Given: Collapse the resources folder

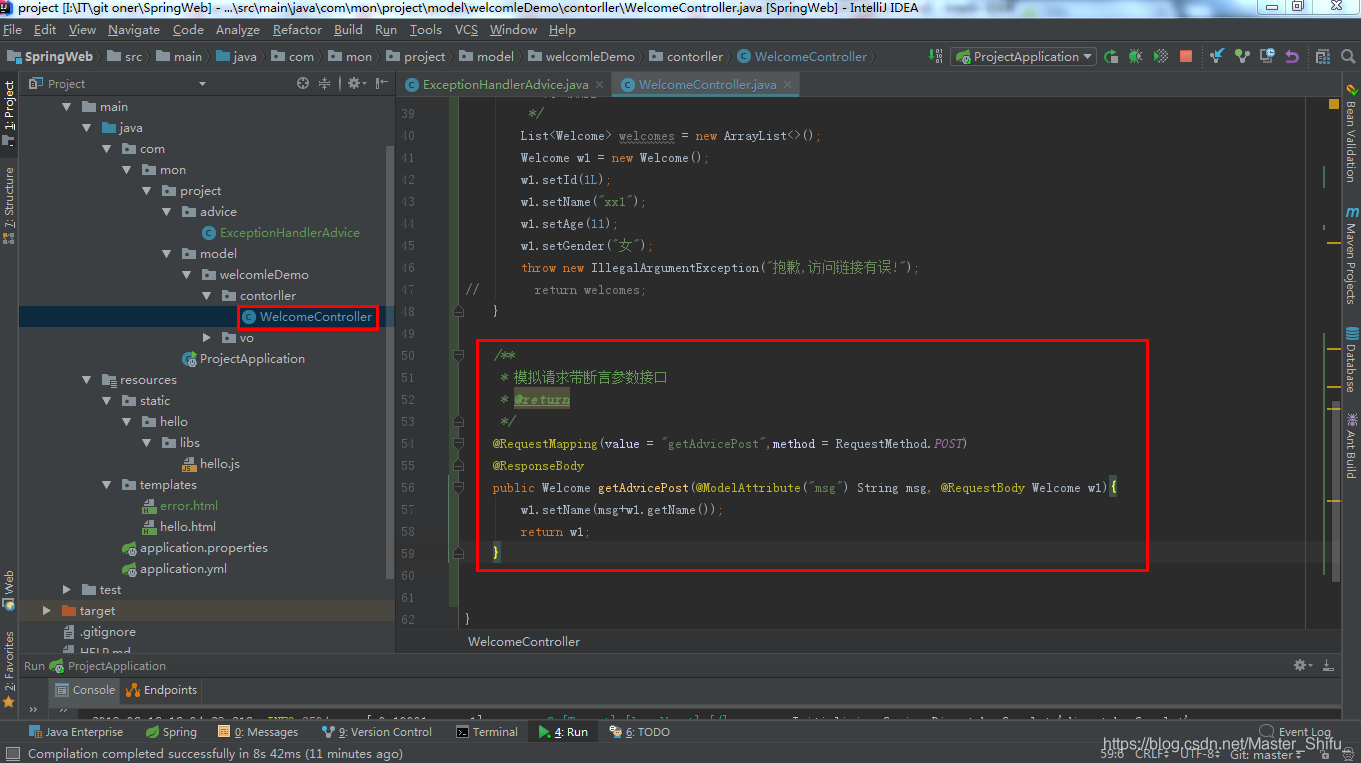Looking at the screenshot, I should click(87, 380).
